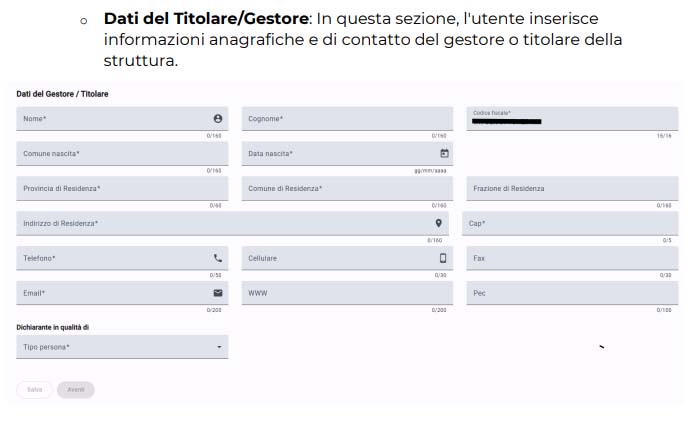Click into Provincia di Residenza field
The width and height of the screenshot is (695, 422).
(122, 188)
